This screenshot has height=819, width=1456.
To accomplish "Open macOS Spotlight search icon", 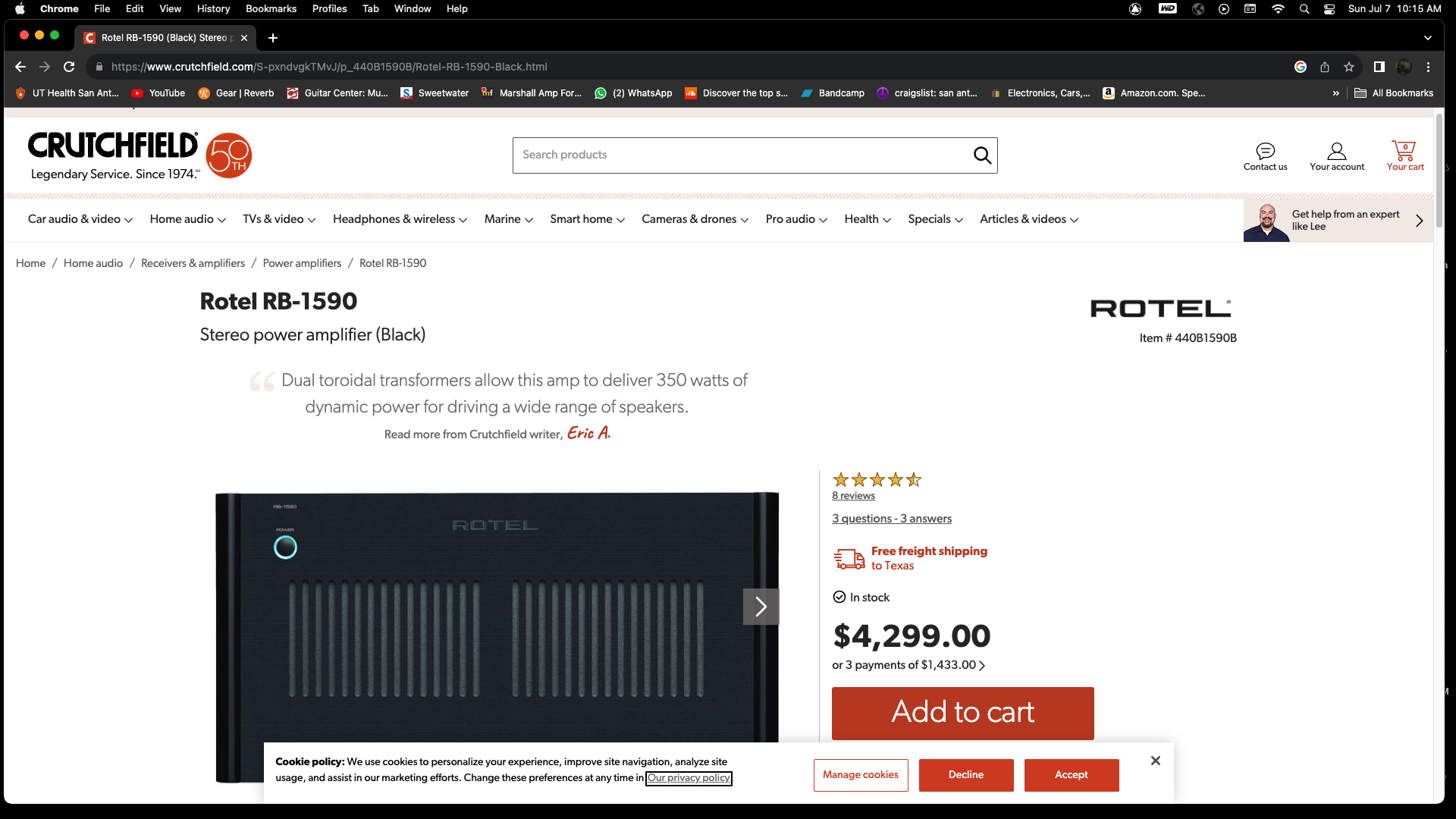I will [1304, 9].
